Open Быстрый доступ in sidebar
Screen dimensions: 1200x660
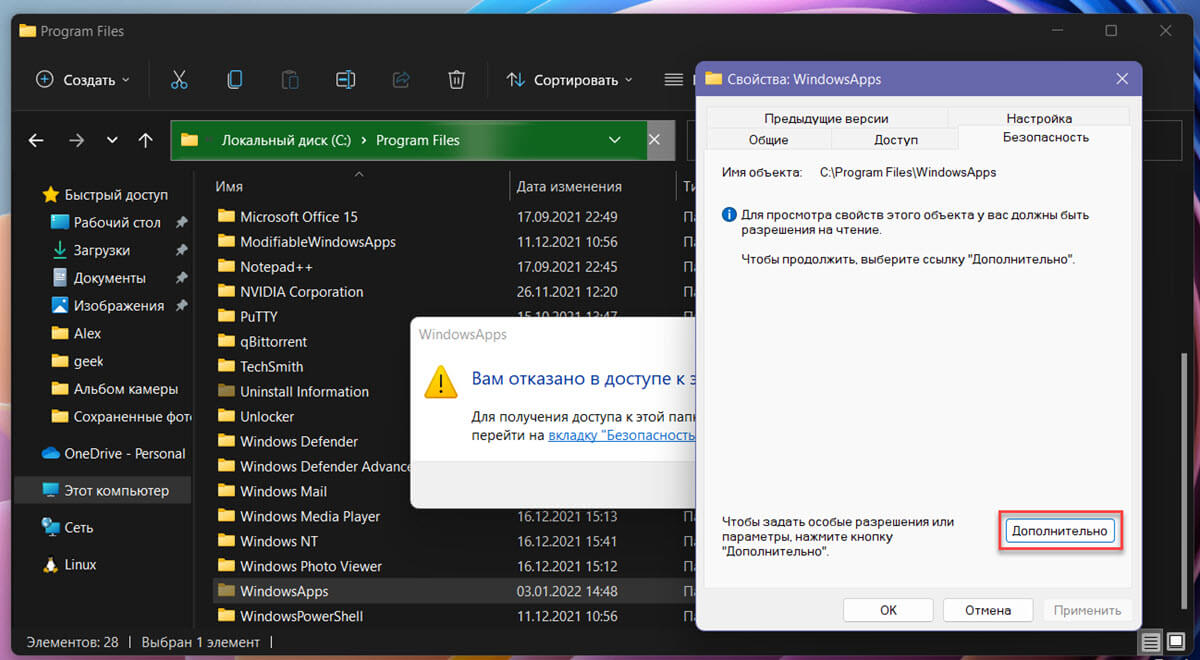(105, 195)
